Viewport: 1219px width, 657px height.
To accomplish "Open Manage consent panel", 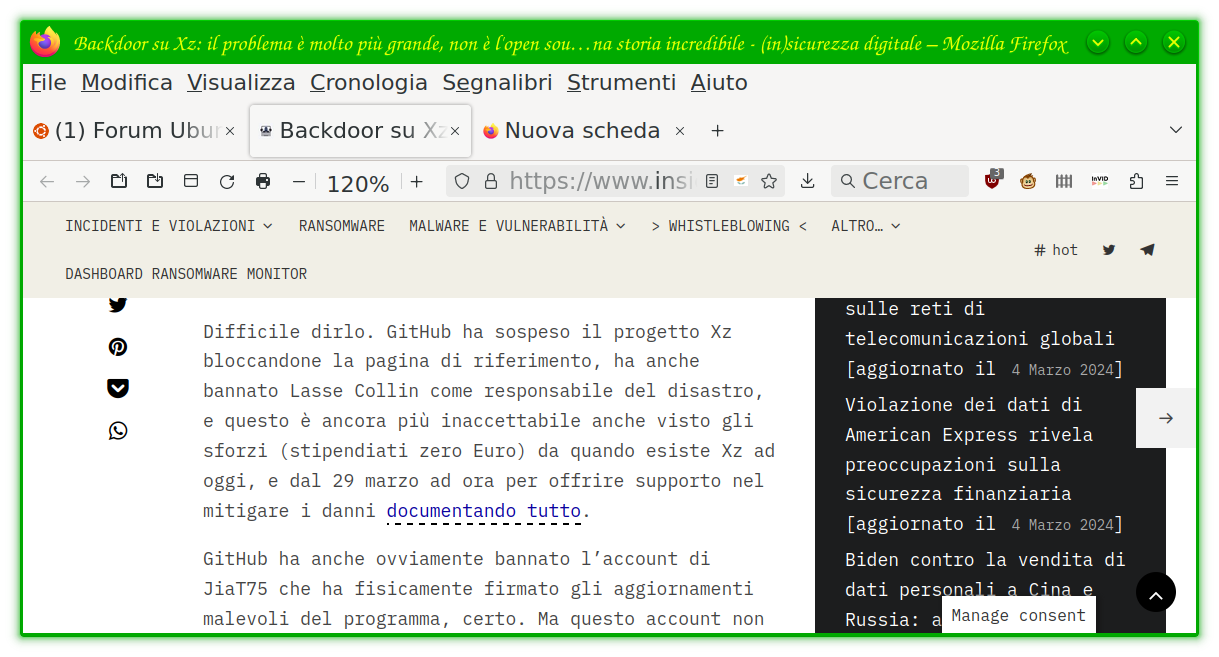I will pos(1019,615).
